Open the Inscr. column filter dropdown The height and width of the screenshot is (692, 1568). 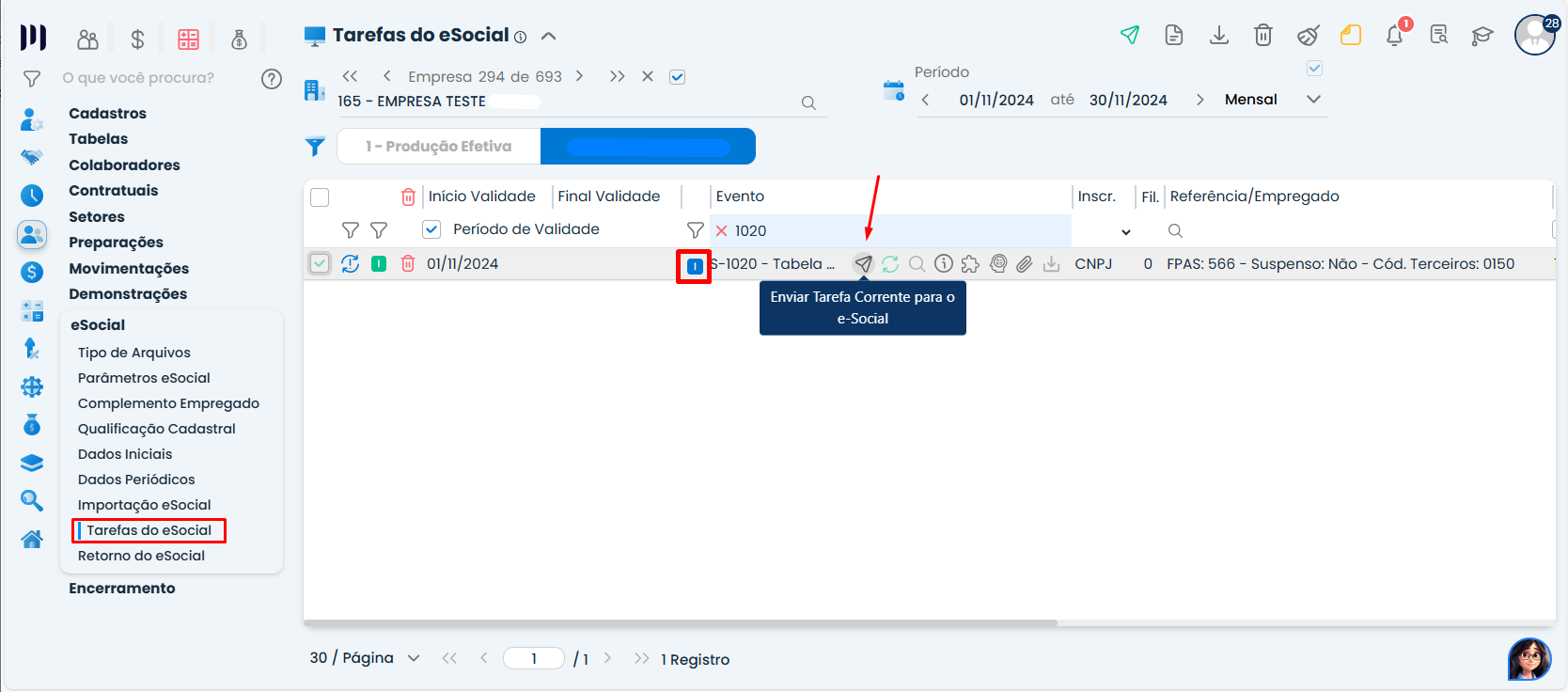tap(1126, 231)
